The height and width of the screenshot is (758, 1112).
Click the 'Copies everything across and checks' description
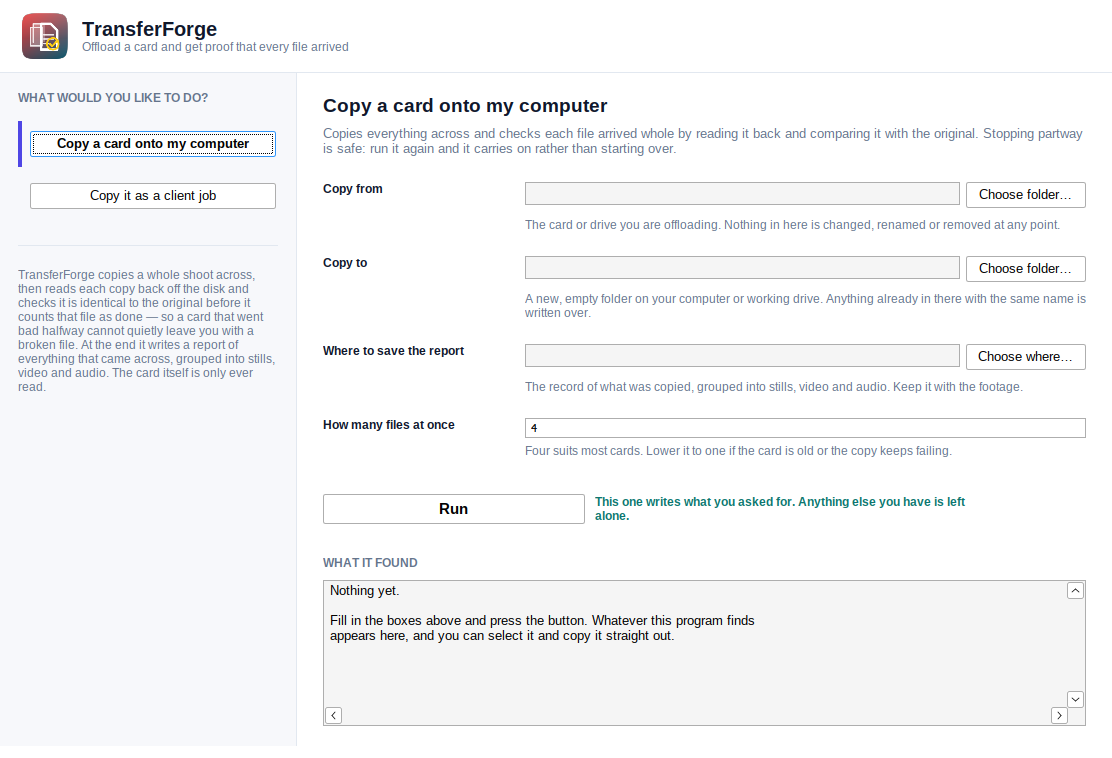point(703,141)
